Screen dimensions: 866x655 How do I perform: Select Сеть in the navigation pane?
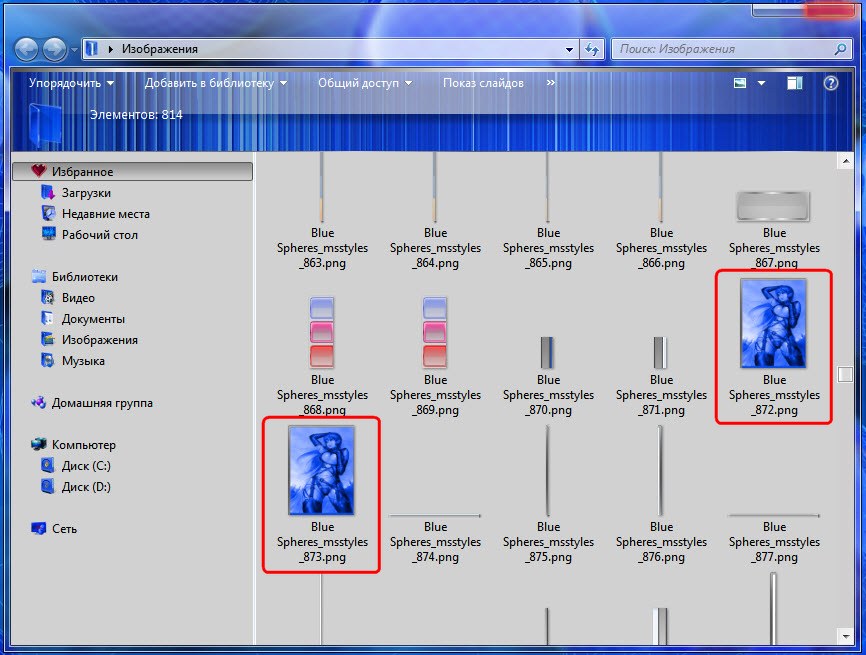(x=64, y=529)
